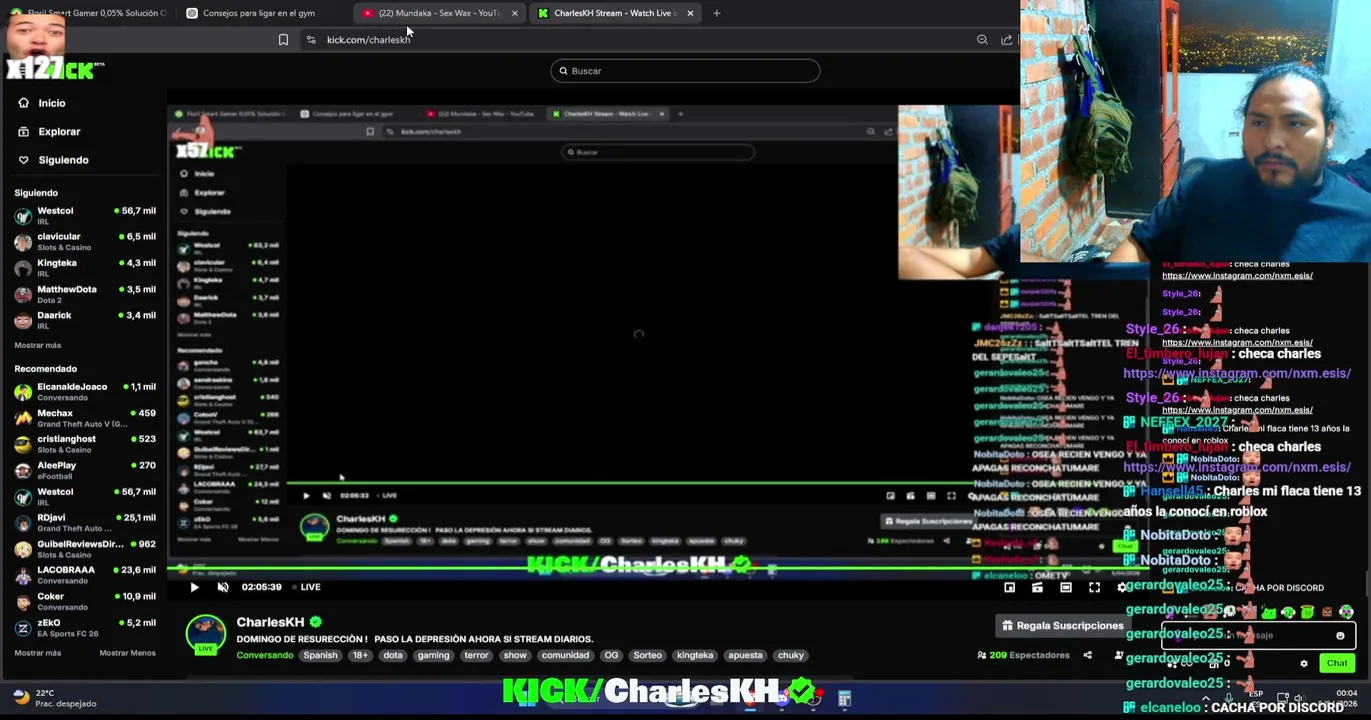1371x720 pixels.
Task: Select the chuky tag
Action: [791, 655]
